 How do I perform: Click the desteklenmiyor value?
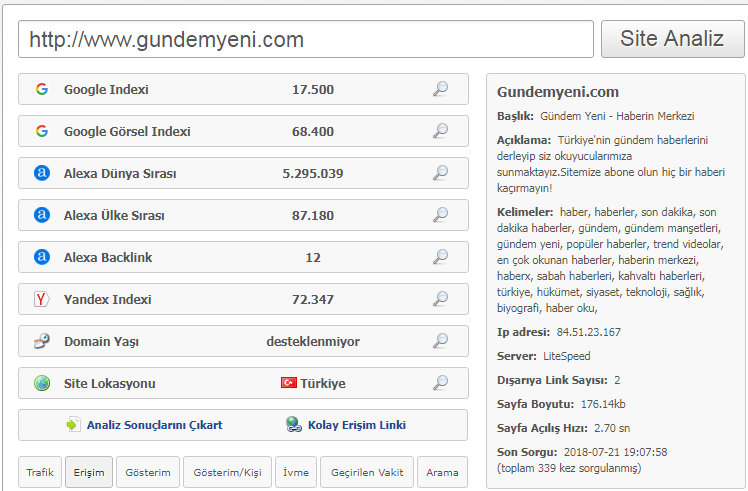click(313, 341)
